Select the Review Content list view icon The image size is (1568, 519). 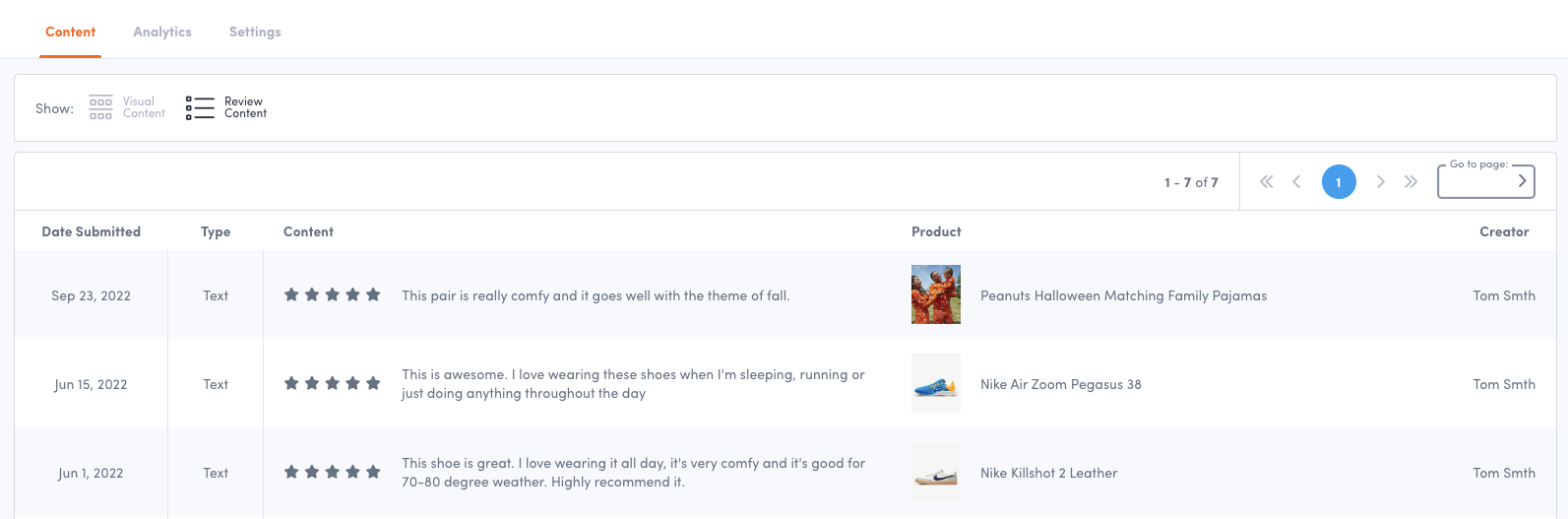[200, 107]
